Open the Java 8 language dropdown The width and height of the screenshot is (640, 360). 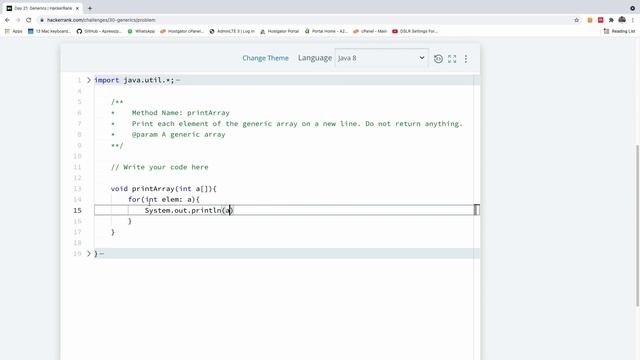[x=381, y=58]
